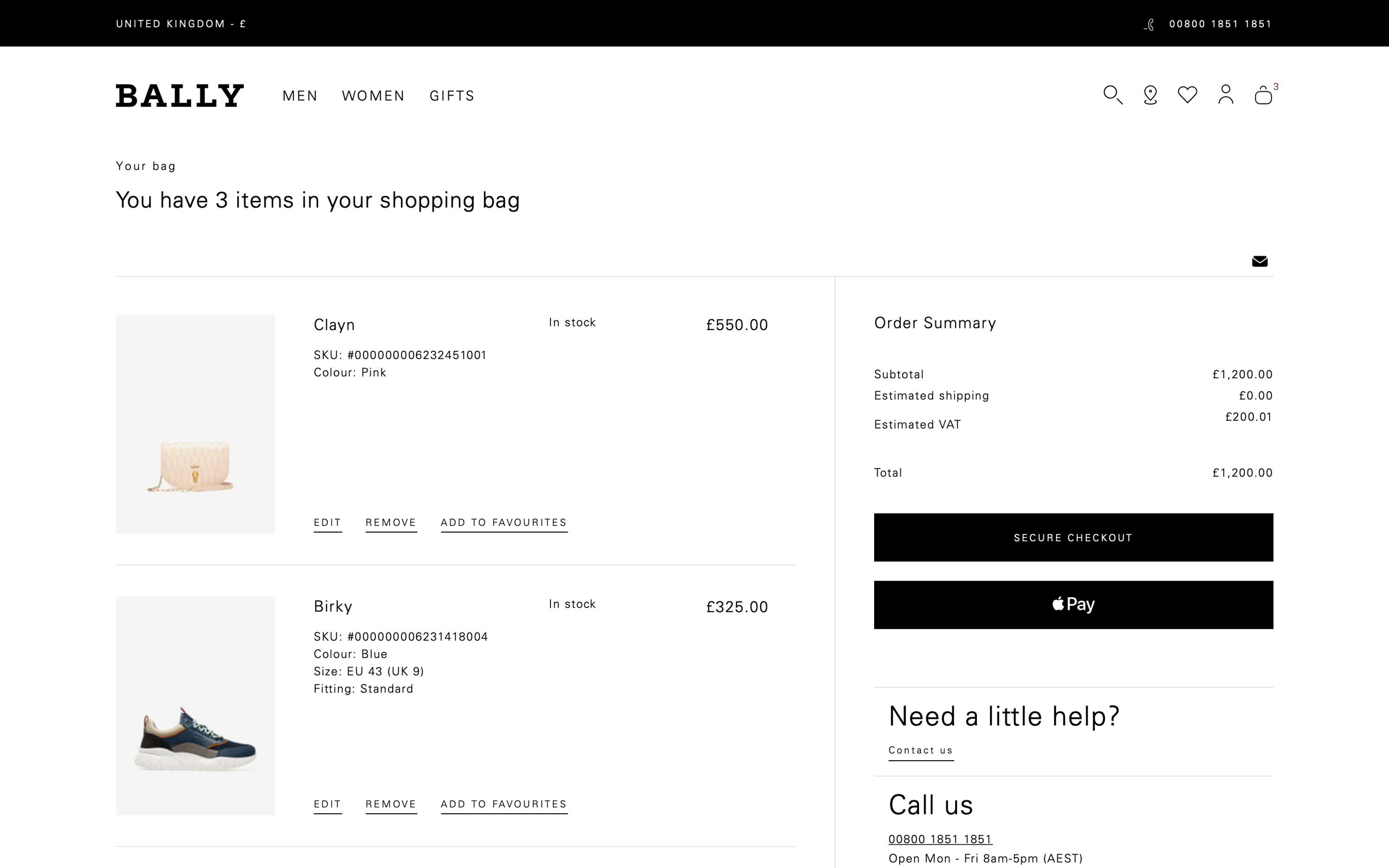Screen dimensions: 1389x868
Task: Click the Size: EU 43 (UK 9) text
Action: pos(369,671)
